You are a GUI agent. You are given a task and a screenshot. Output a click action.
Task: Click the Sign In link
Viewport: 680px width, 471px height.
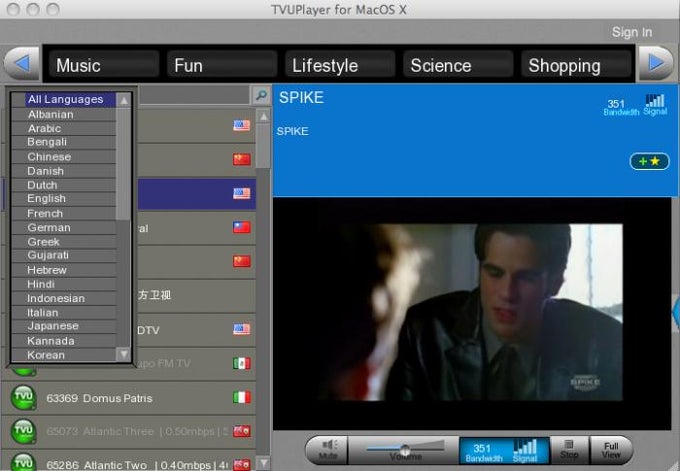pos(632,32)
